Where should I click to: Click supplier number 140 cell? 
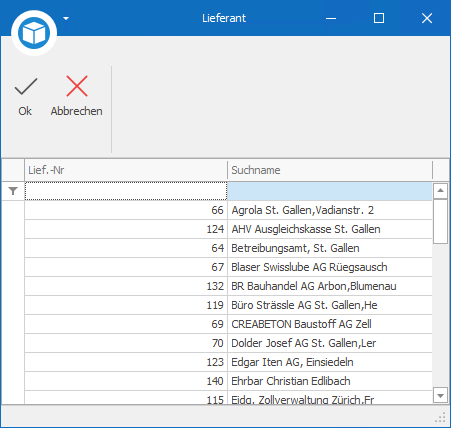pyautogui.click(x=126, y=381)
